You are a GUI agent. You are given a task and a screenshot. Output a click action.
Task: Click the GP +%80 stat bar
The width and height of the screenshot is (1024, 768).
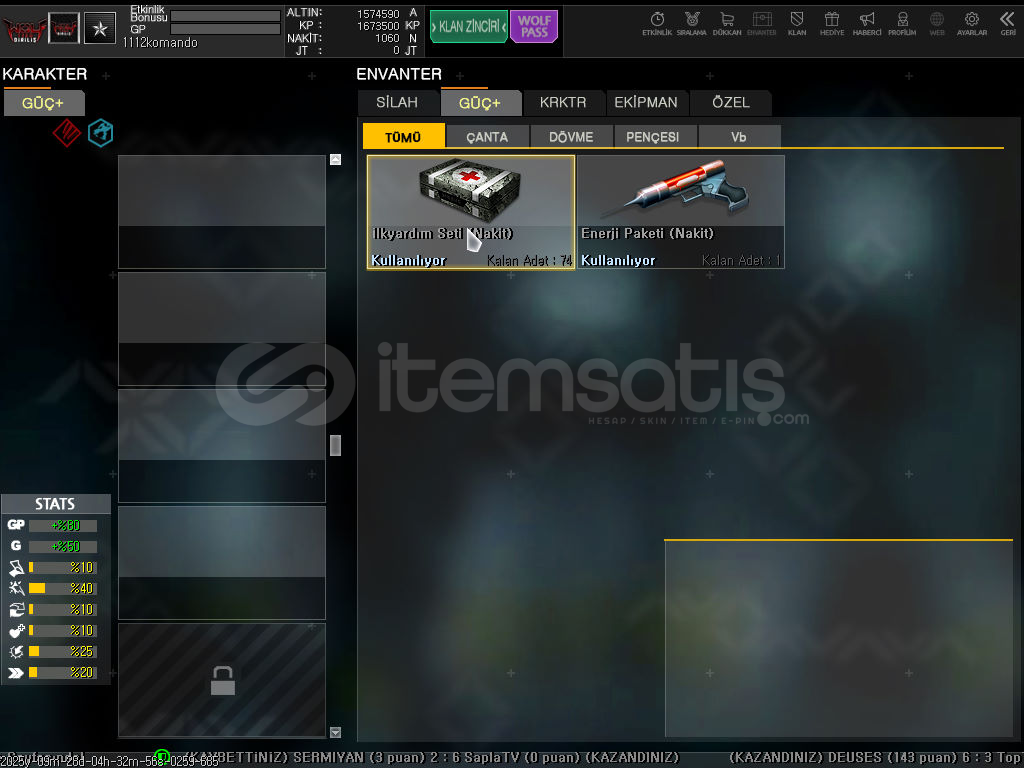pyautogui.click(x=63, y=525)
